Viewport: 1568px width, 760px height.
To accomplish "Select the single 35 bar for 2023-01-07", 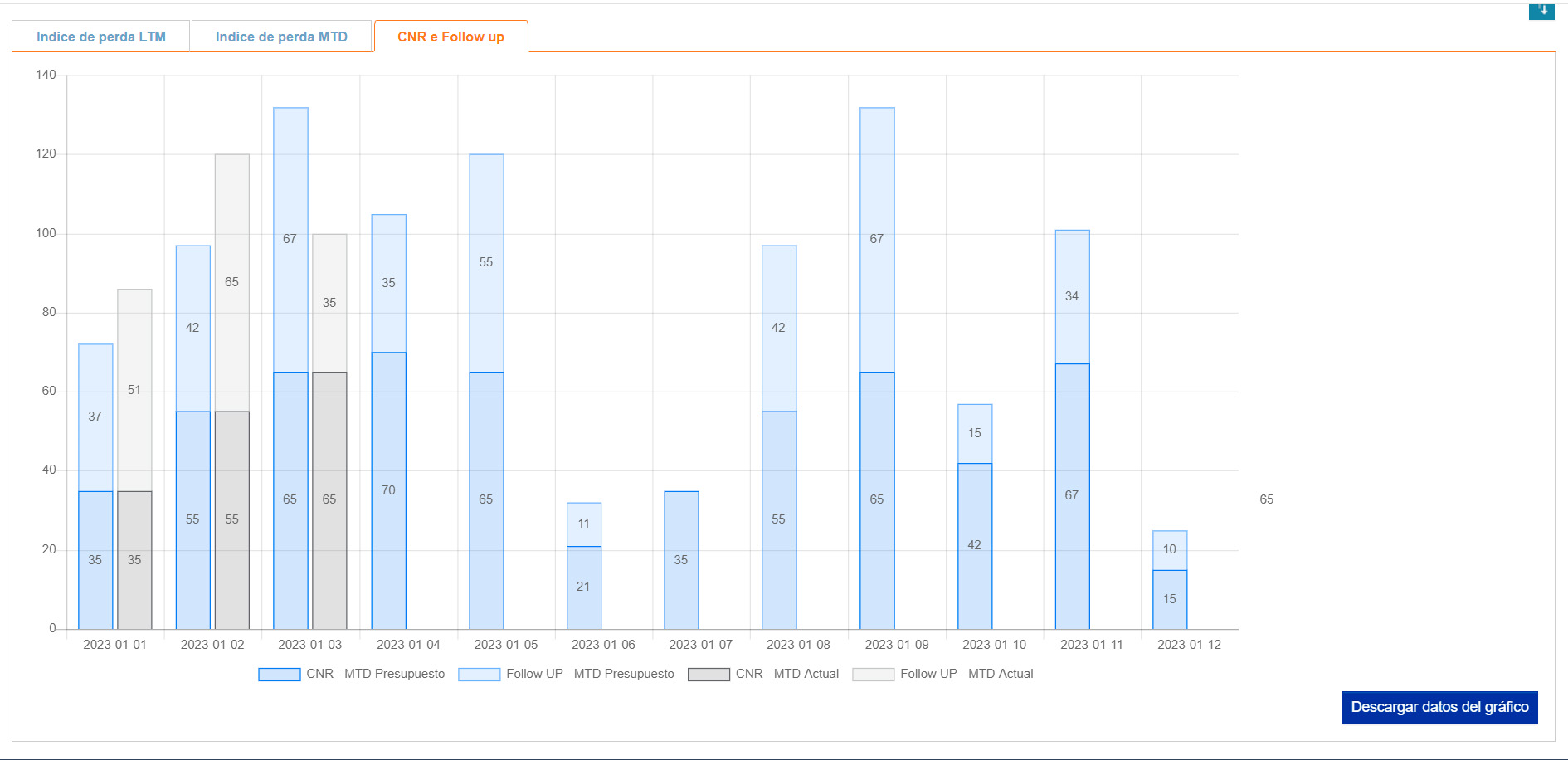I will (x=681, y=559).
